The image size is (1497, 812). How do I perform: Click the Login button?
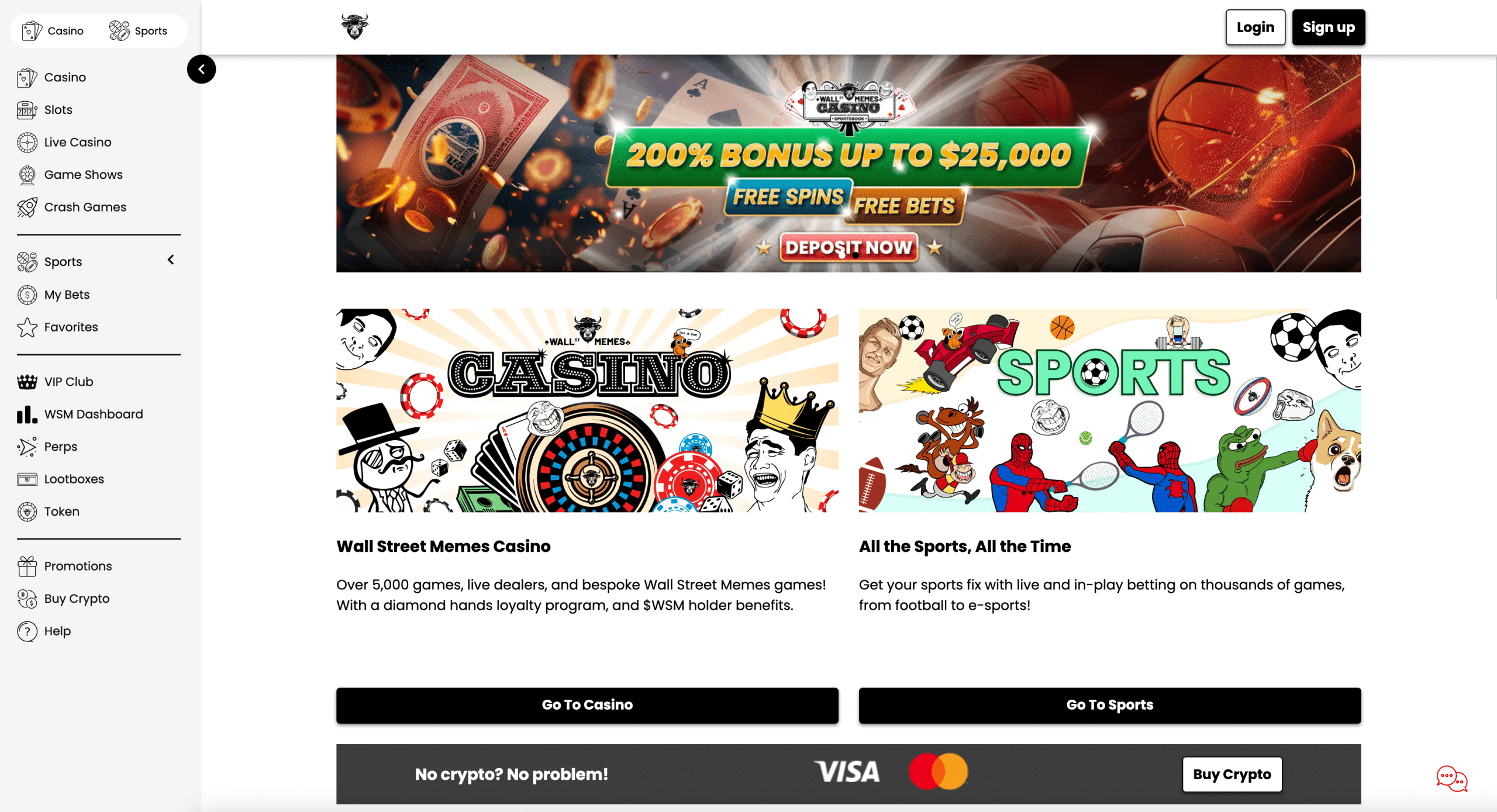(1255, 27)
